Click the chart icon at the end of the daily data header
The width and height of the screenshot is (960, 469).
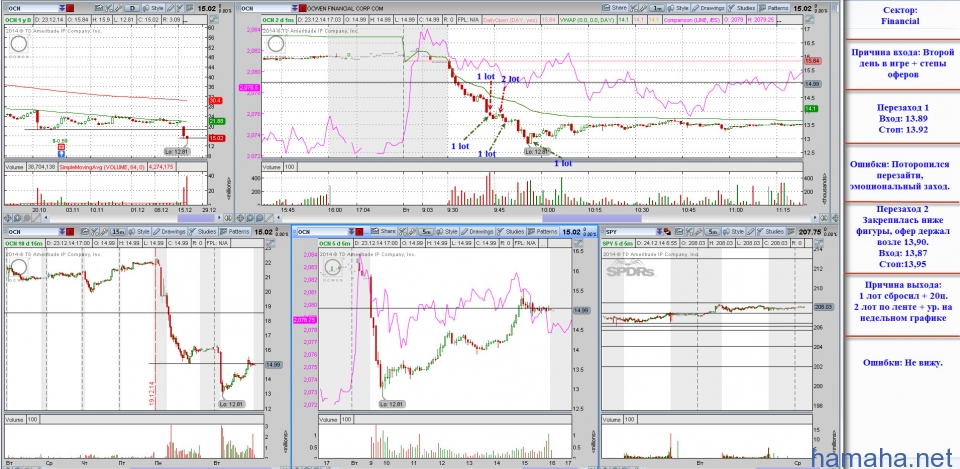(214, 19)
